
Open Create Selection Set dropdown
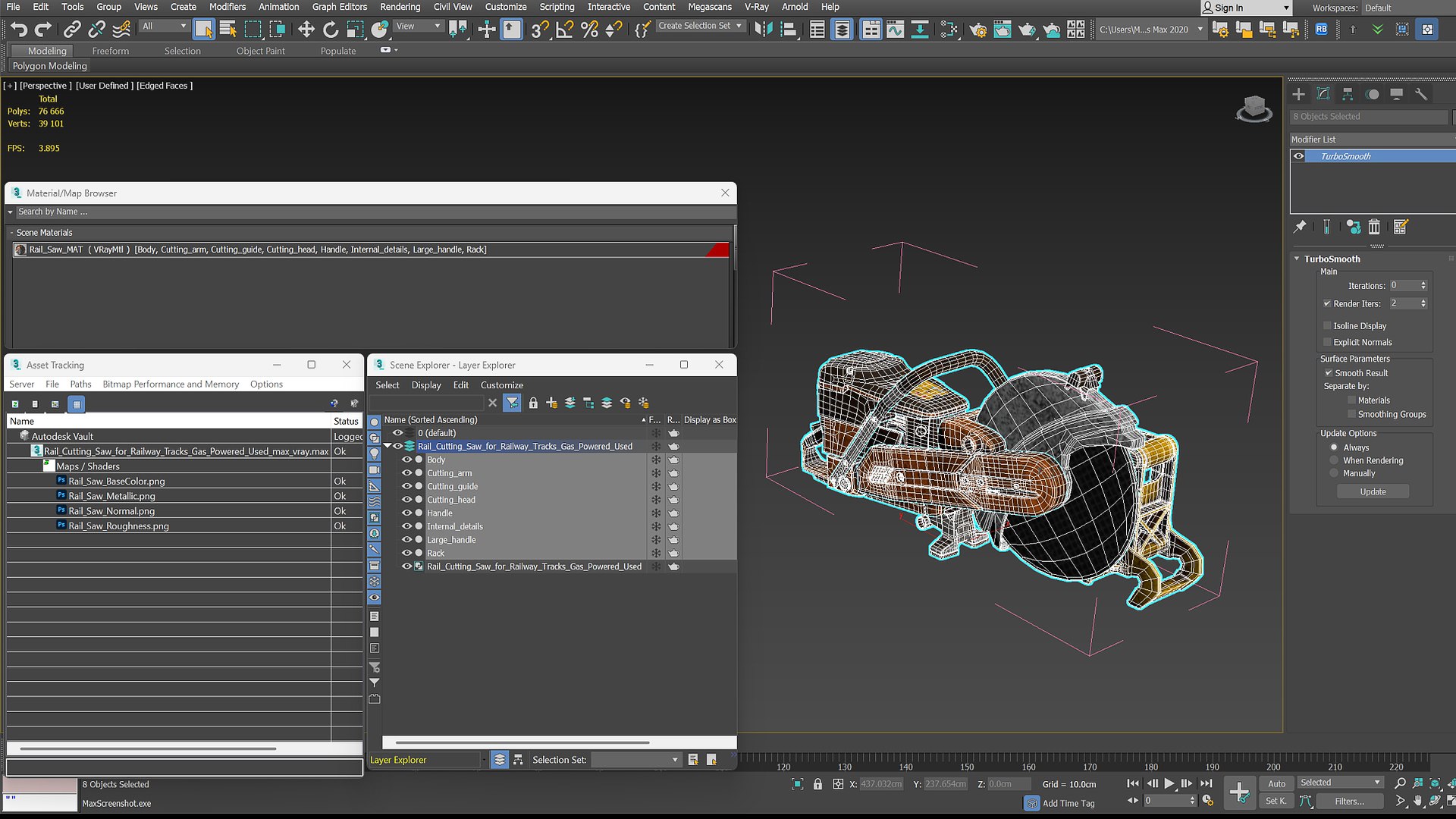[x=700, y=26]
